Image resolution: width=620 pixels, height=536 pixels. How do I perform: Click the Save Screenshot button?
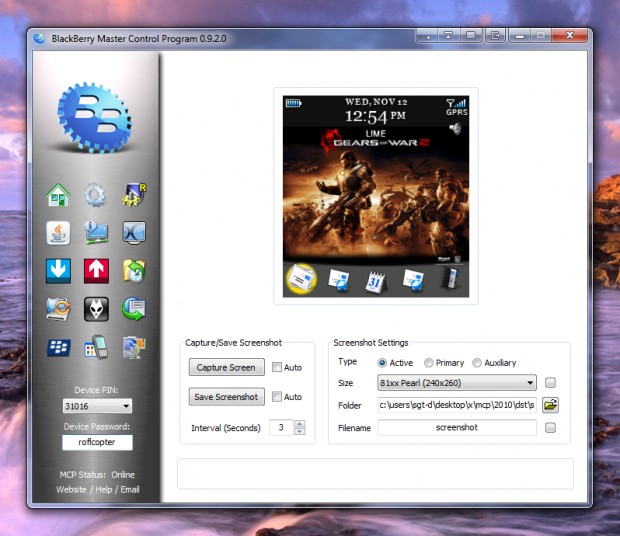click(x=226, y=396)
